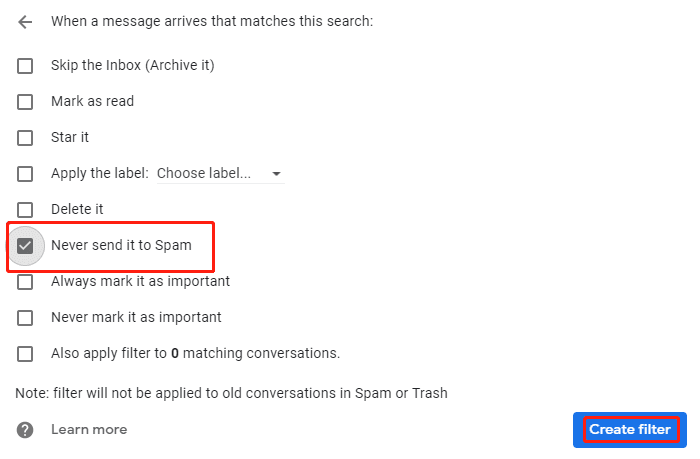This screenshot has width=700, height=459.
Task: Enable the Mark as read checkbox
Action: coord(25,102)
